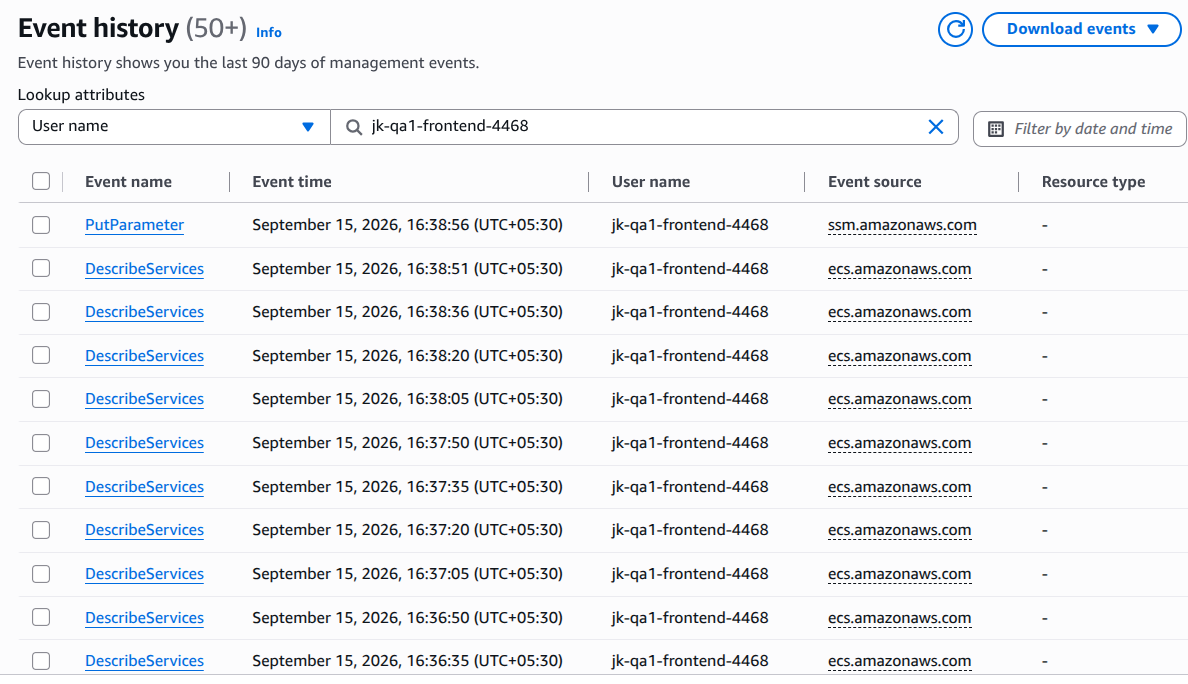Click the ssm.amazonaws.com event source
The height and width of the screenshot is (684, 1188).
point(902,225)
